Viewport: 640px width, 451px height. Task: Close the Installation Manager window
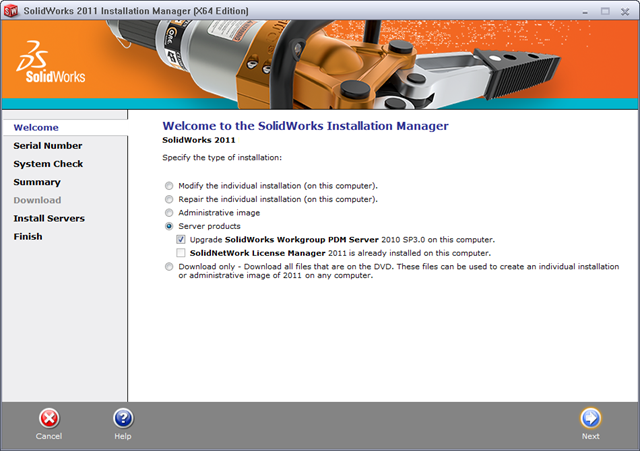[x=625, y=12]
